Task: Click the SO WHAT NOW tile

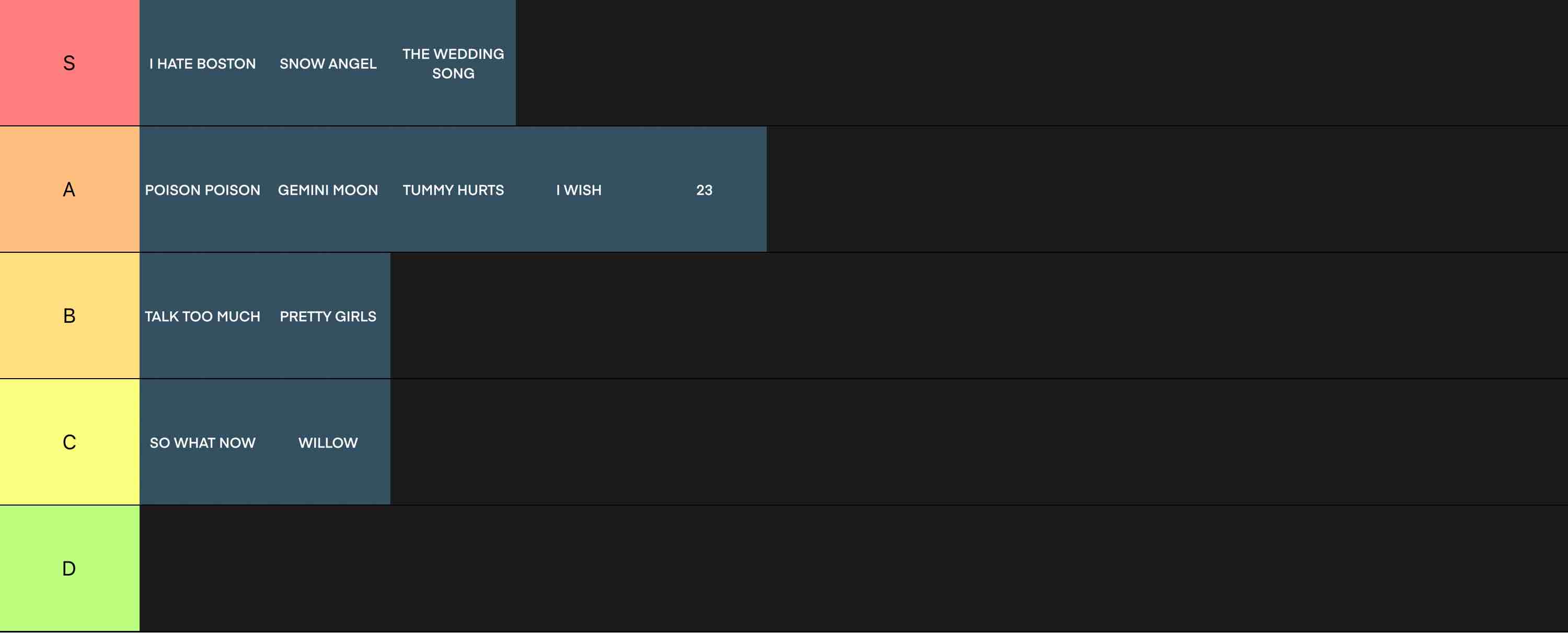Action: click(202, 442)
